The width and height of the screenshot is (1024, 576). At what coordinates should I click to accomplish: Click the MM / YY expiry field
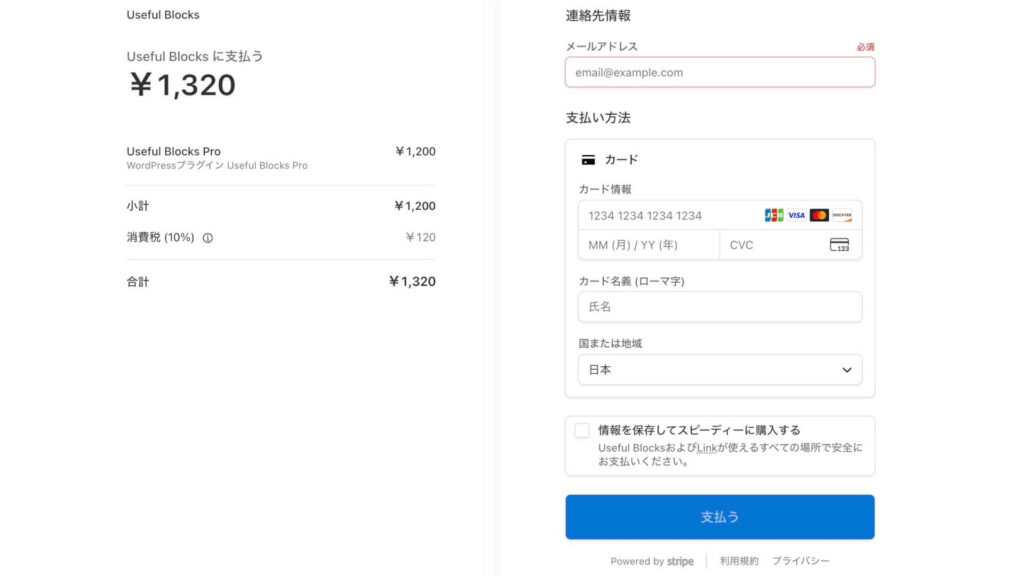pos(648,245)
